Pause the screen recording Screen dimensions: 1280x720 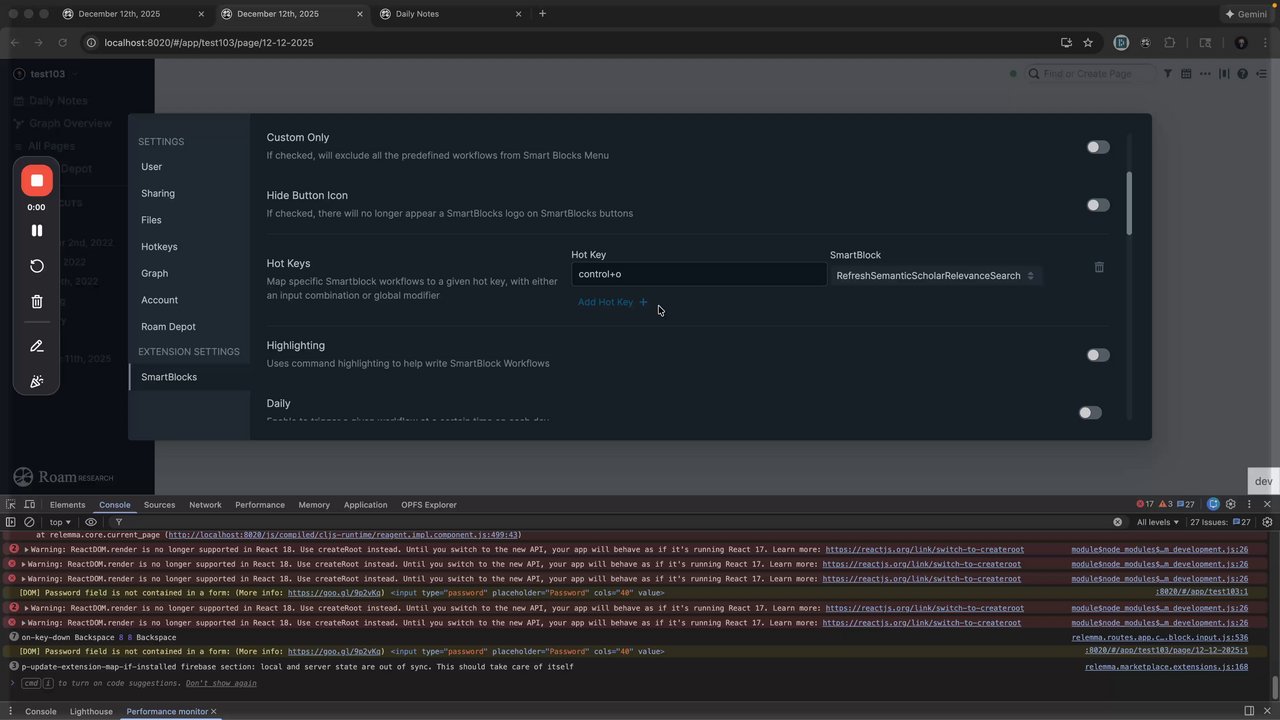tap(37, 230)
